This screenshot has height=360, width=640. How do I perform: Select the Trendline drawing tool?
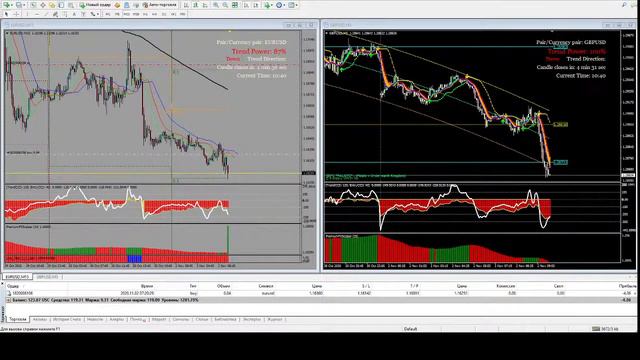pos(46,14)
